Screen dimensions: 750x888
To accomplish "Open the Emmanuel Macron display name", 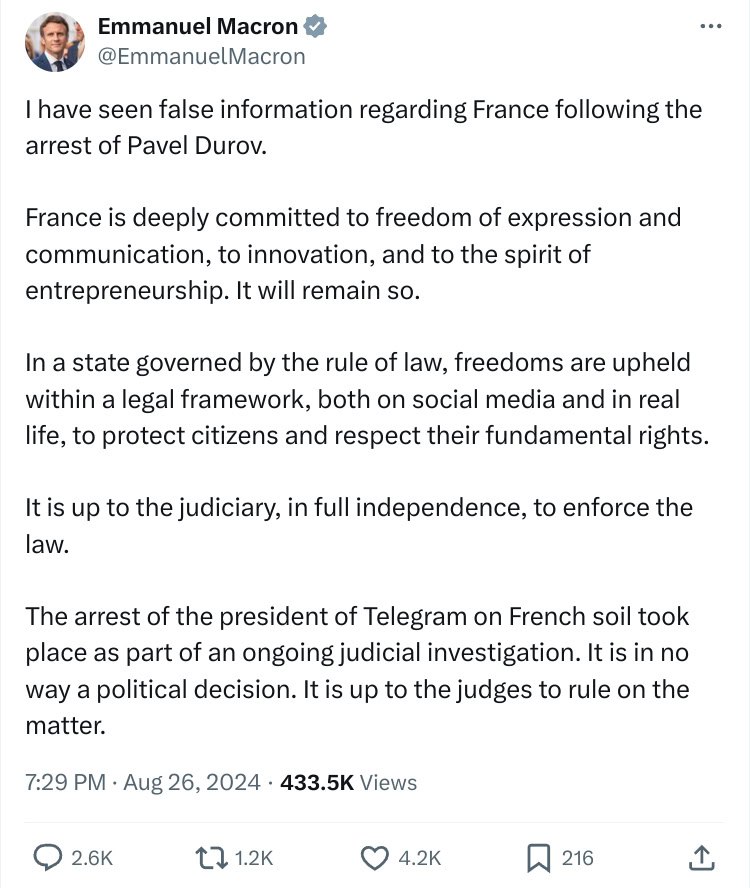I will (198, 26).
